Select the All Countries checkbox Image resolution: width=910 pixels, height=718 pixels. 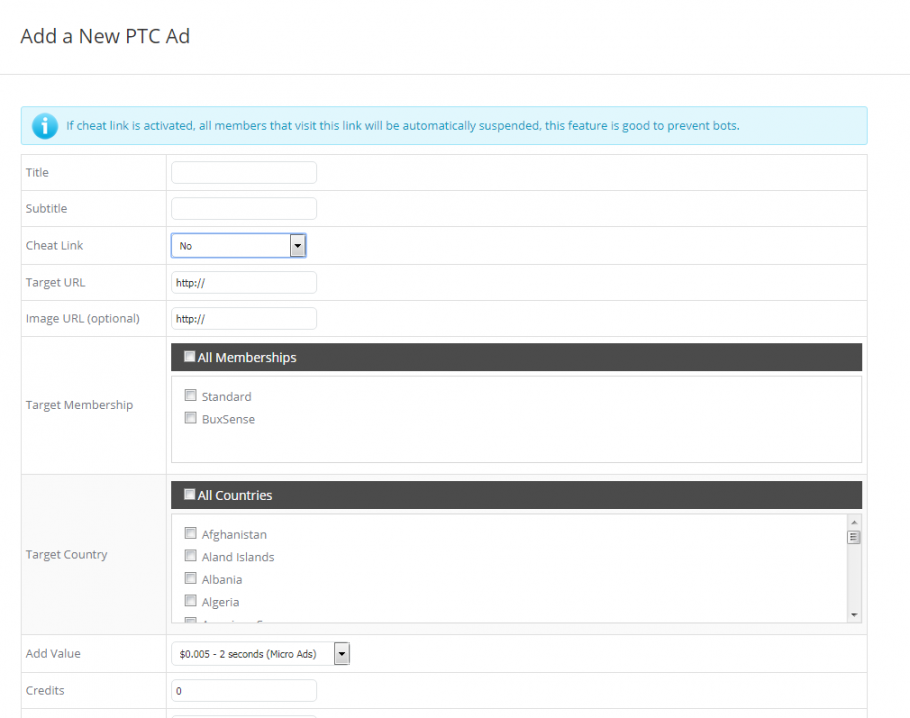(189, 494)
